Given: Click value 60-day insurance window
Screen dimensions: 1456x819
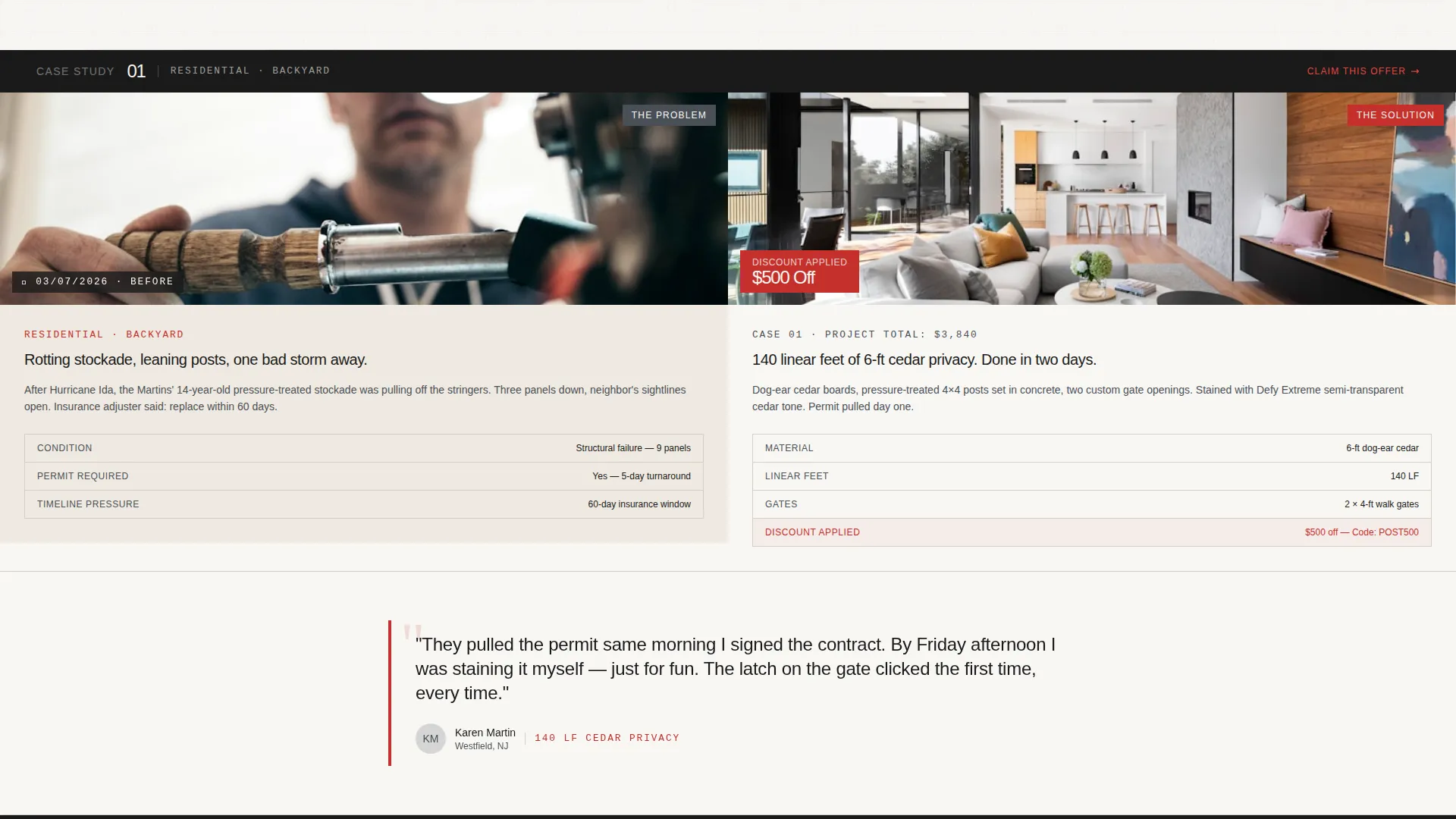Looking at the screenshot, I should (639, 504).
